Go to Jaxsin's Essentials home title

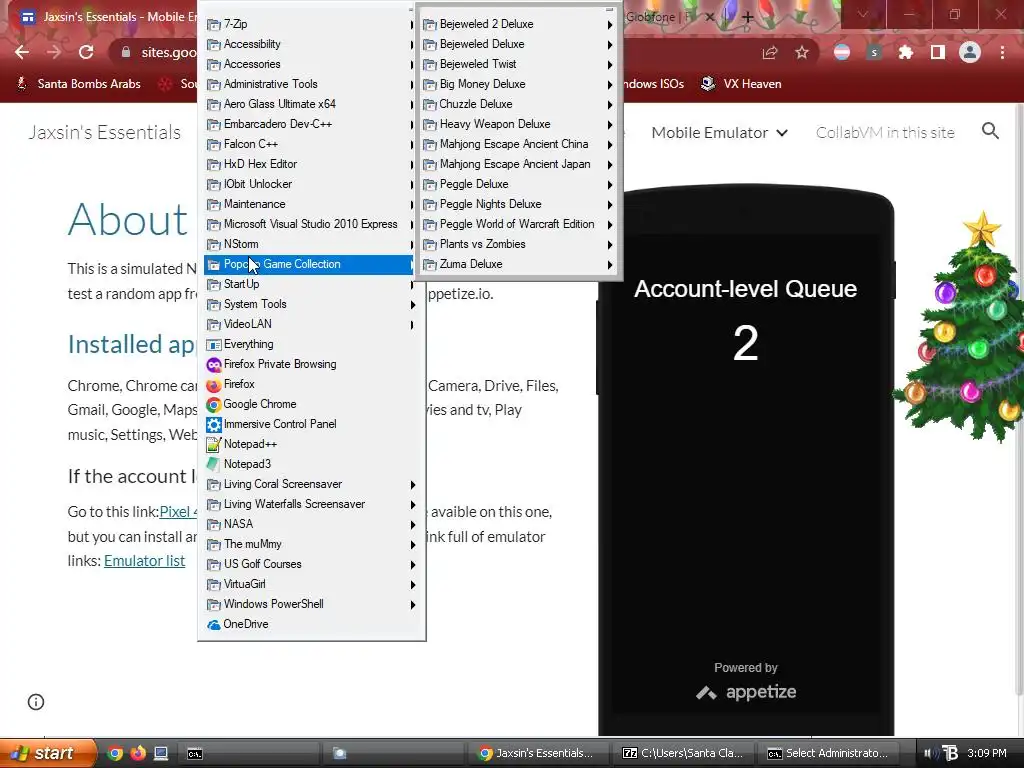(x=104, y=133)
